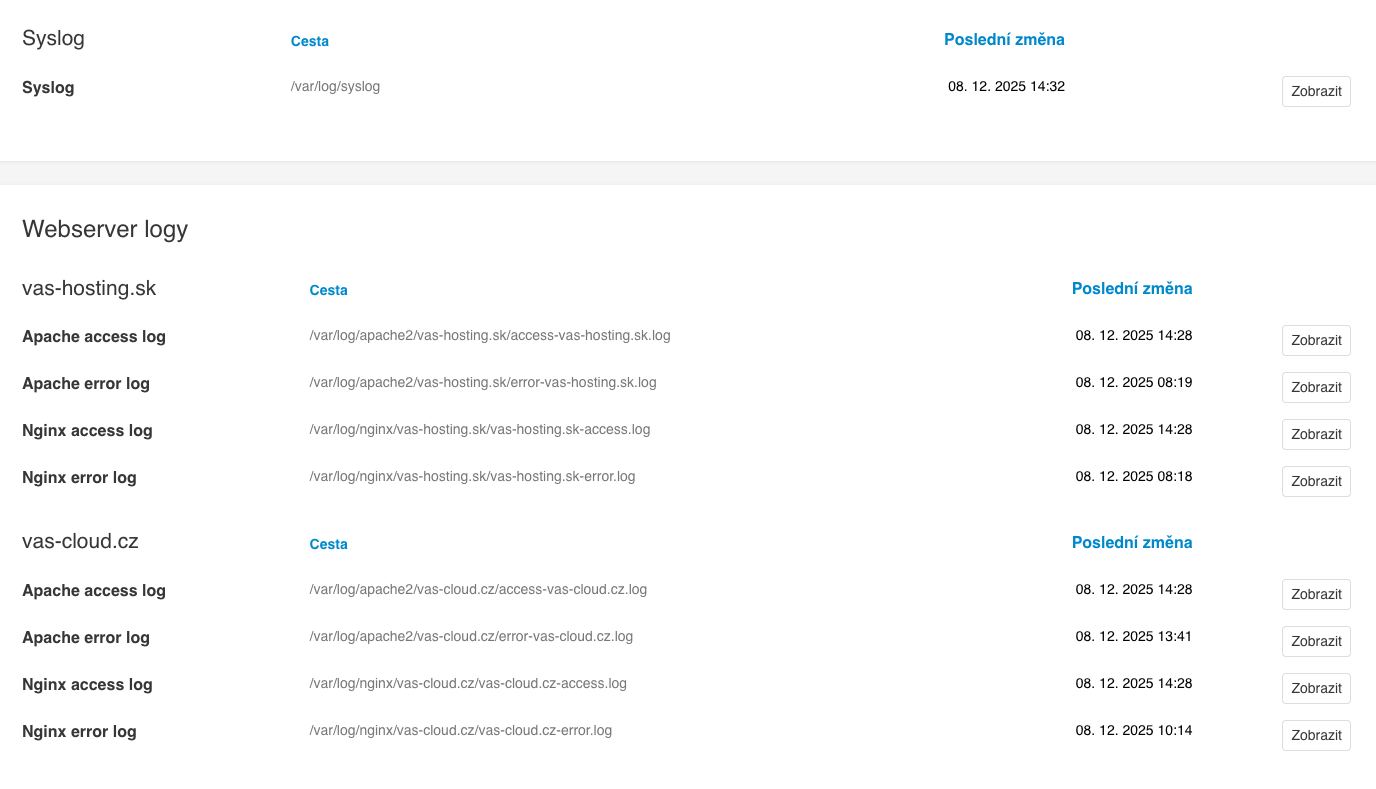The width and height of the screenshot is (1376, 789).
Task: Open the vas-cloud.cz Apache error log
Action: (1315, 641)
